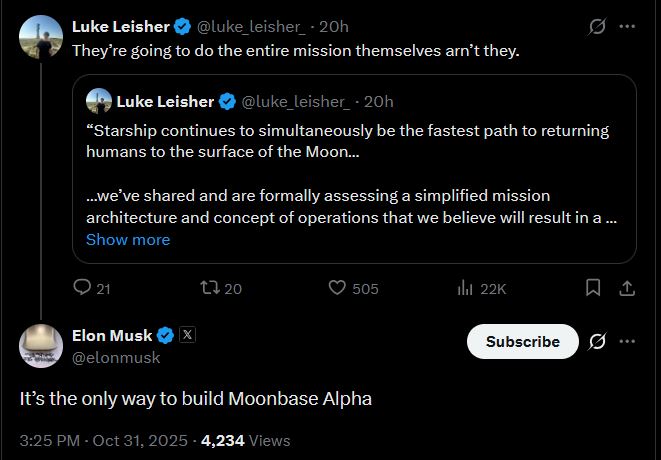Open Grok icon beside Subscribe button

(x=597, y=341)
